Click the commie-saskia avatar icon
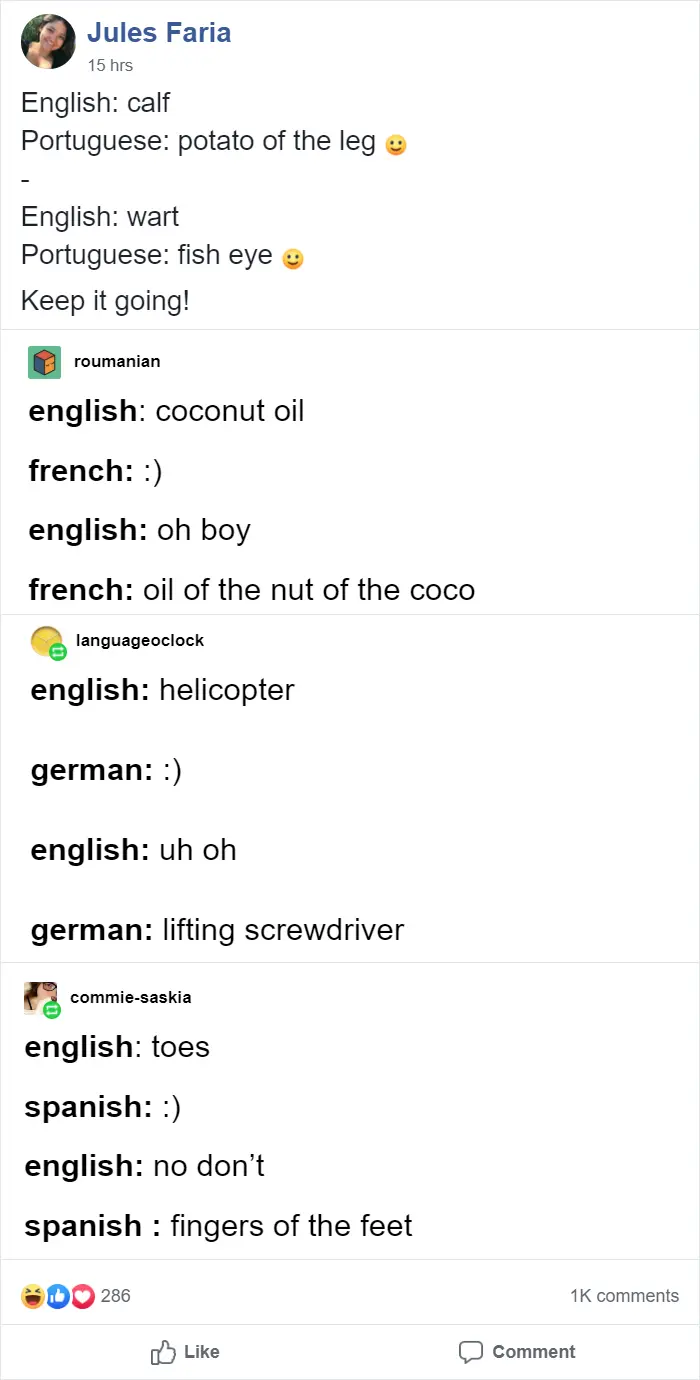 tap(43, 999)
